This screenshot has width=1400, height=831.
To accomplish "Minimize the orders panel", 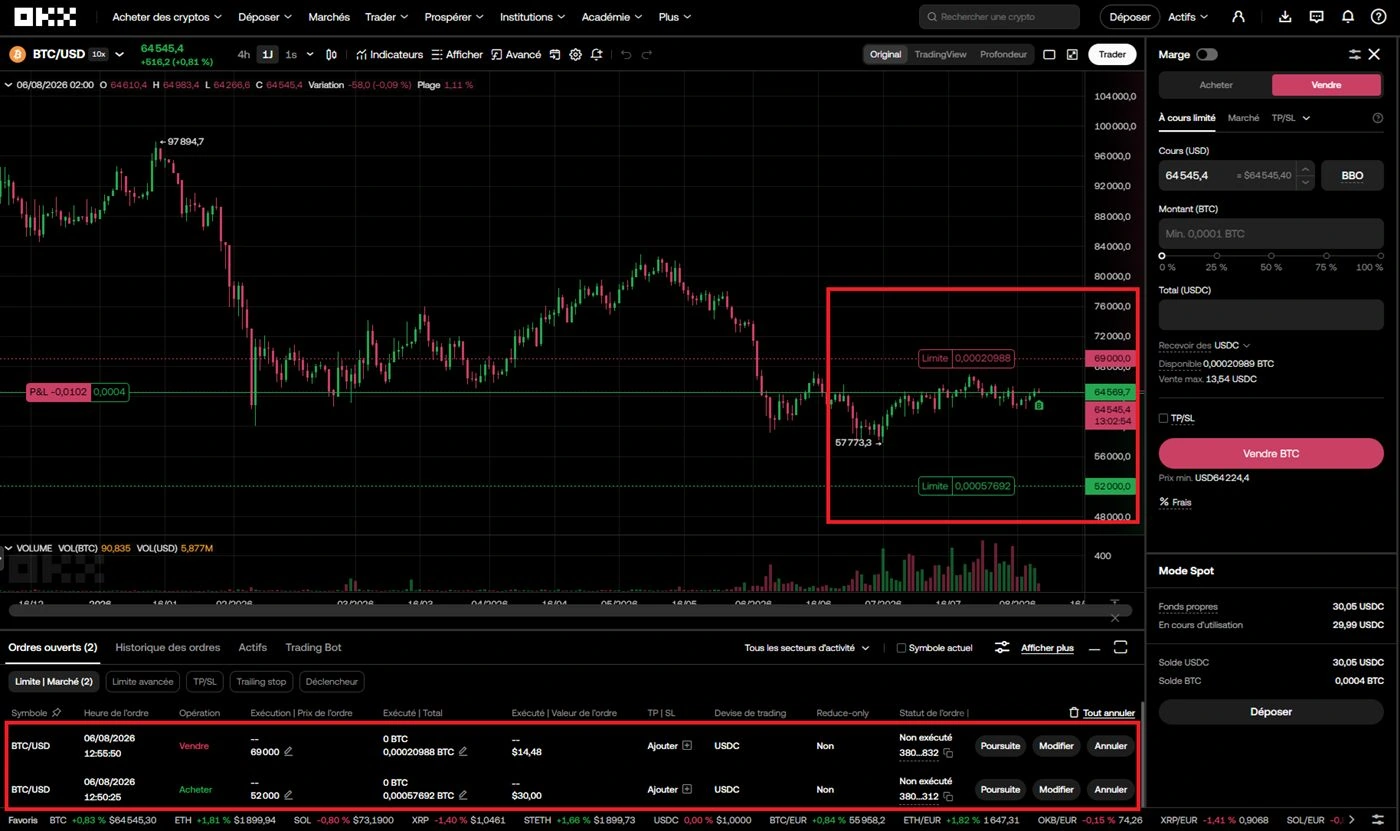I will tap(1095, 648).
